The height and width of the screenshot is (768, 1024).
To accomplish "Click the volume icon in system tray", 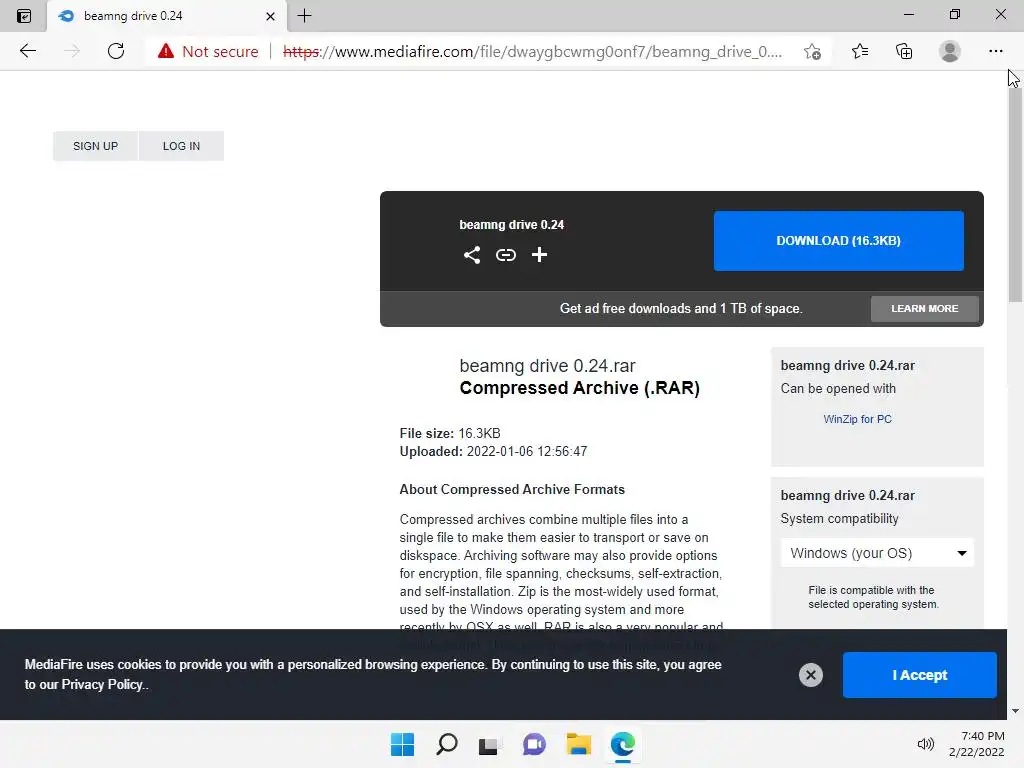I will [925, 744].
